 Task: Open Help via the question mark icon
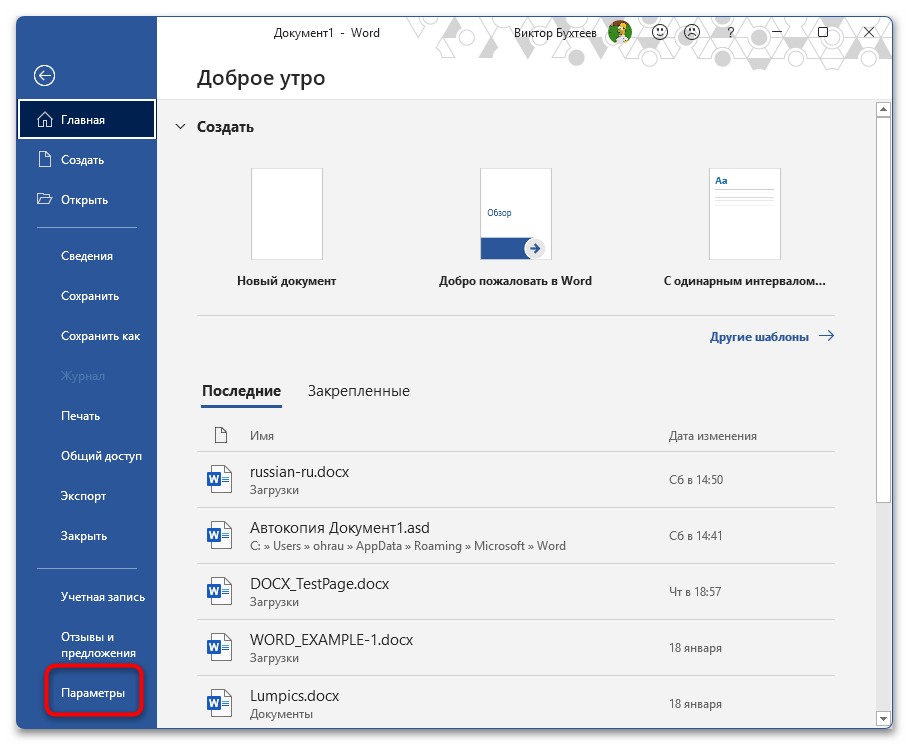coord(730,32)
